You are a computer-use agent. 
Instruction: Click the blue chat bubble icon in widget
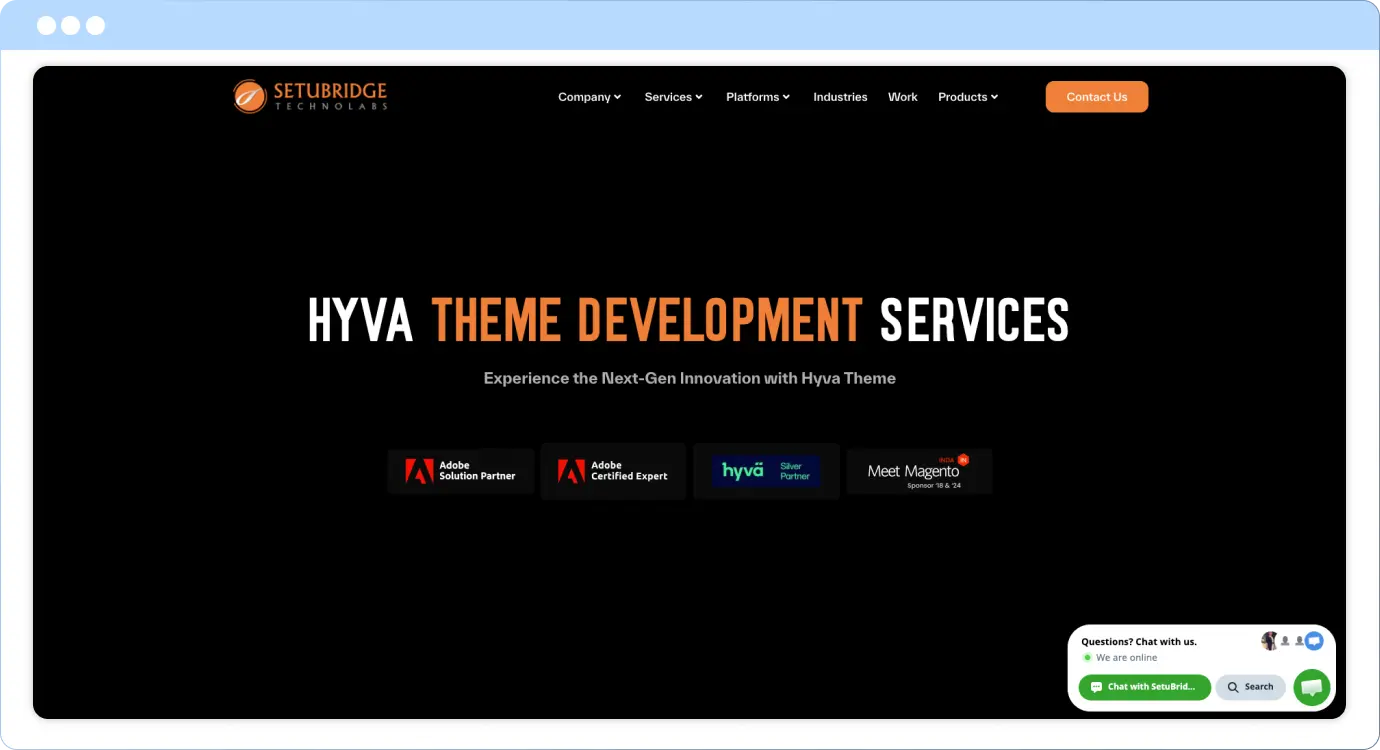(1314, 641)
